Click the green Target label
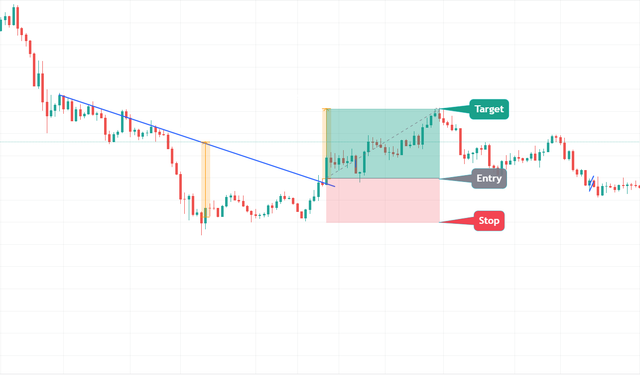 tap(489, 109)
